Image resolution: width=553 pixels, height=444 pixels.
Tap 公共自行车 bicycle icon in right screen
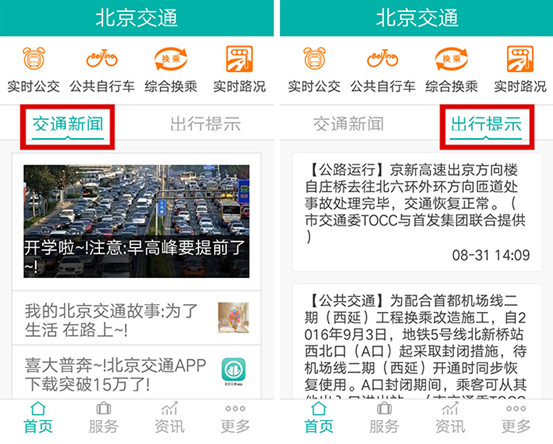pos(383,59)
